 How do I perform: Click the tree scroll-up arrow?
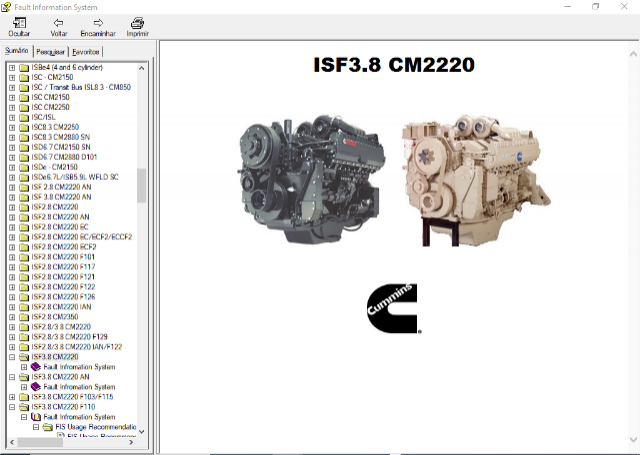pyautogui.click(x=141, y=68)
